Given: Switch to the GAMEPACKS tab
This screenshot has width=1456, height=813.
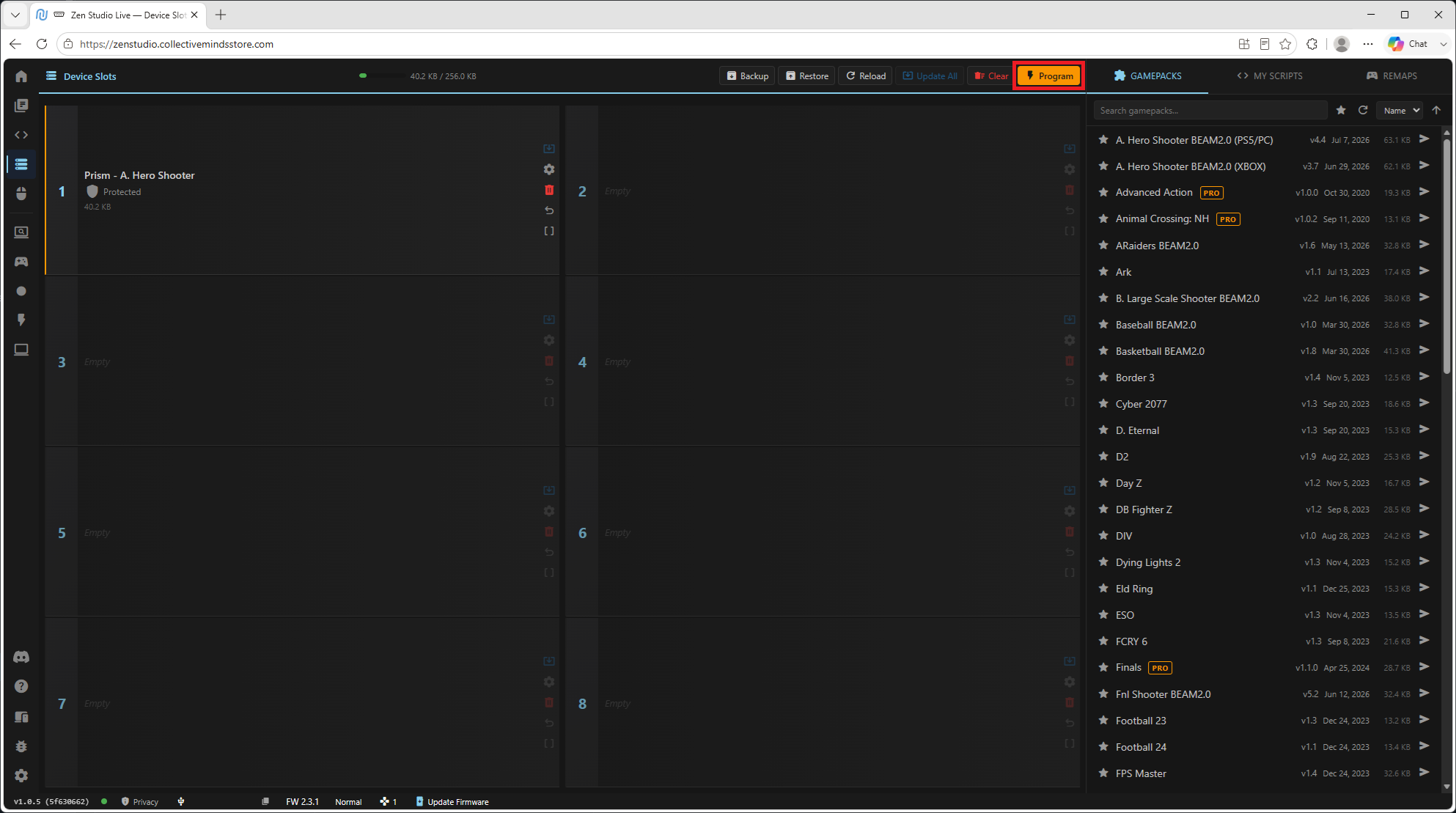Looking at the screenshot, I should pyautogui.click(x=1147, y=76).
